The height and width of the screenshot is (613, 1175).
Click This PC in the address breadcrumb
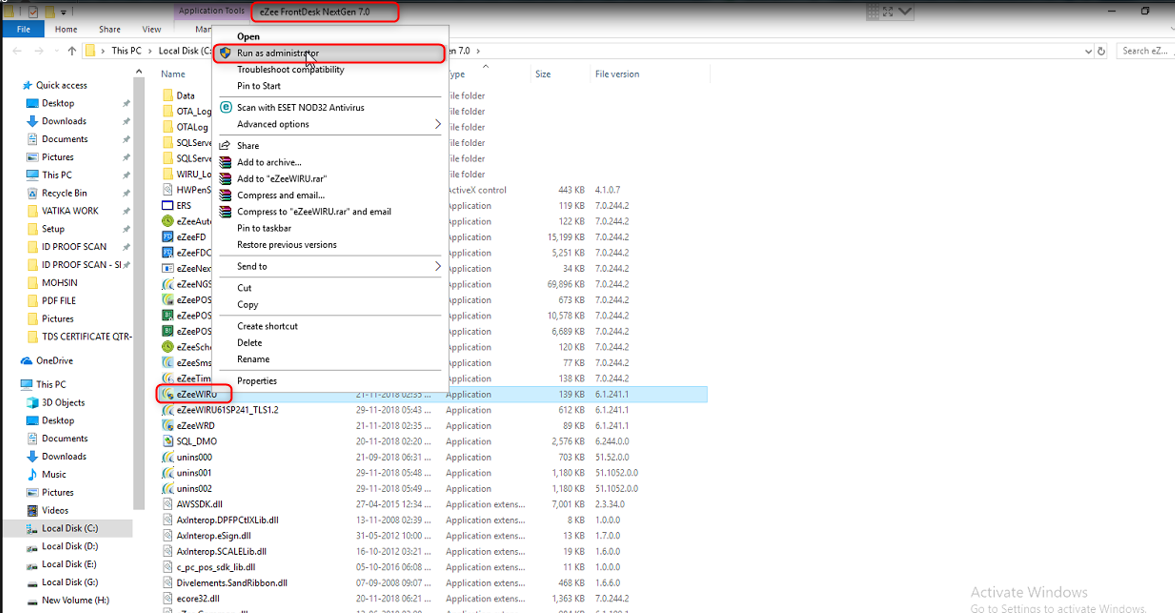pos(126,51)
